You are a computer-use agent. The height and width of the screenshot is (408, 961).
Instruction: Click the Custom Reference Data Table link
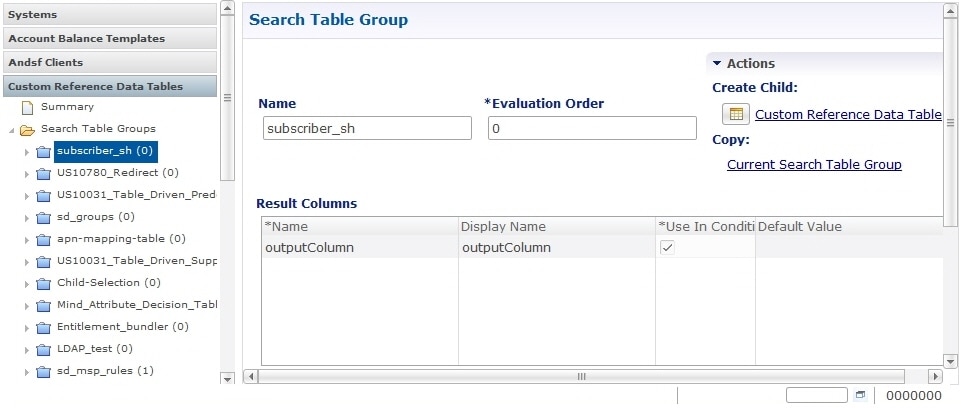848,114
